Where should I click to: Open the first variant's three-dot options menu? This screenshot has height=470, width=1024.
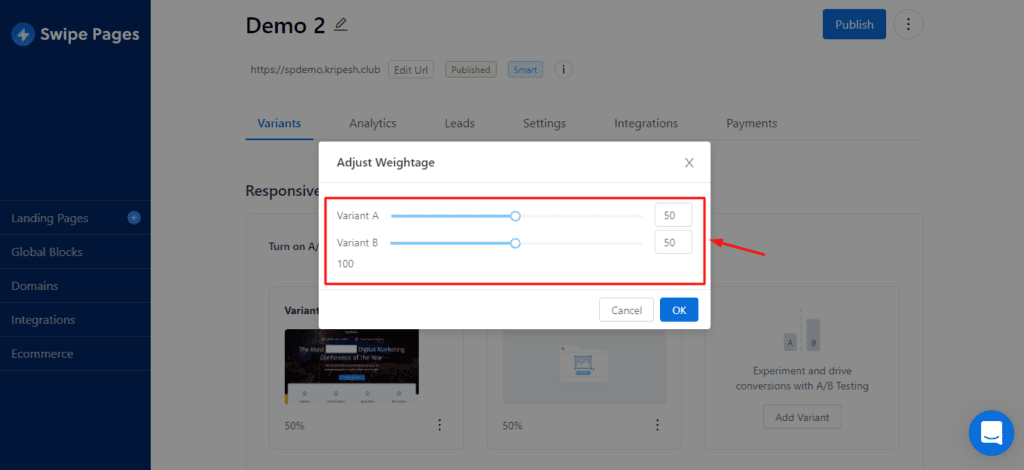(x=439, y=425)
